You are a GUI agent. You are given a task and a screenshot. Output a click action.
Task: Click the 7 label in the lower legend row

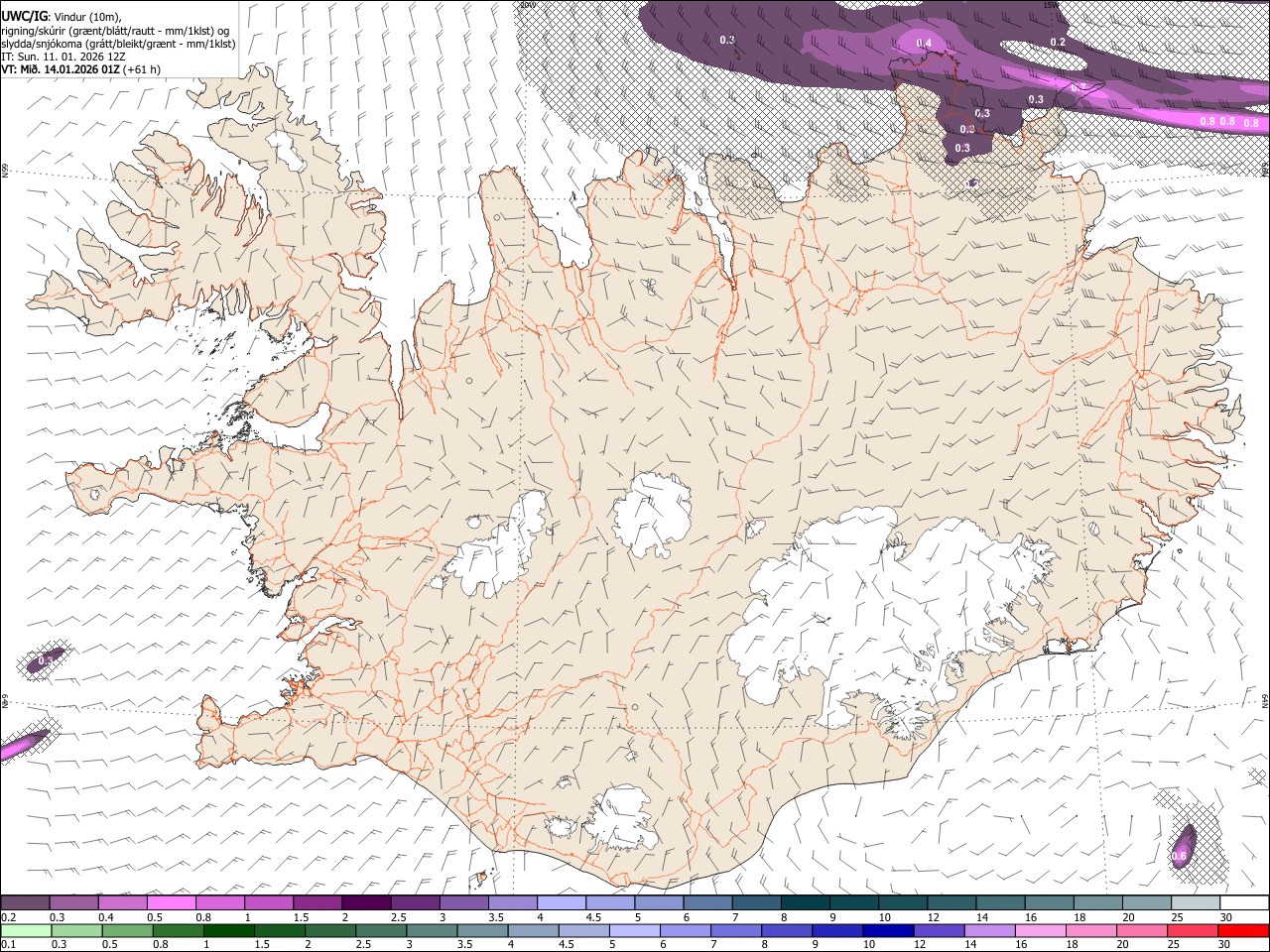[712, 944]
